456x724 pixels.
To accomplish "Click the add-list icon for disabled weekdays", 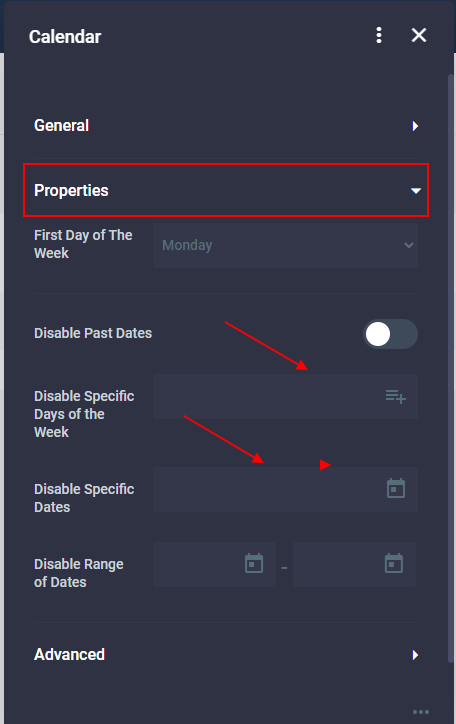I will click(396, 396).
